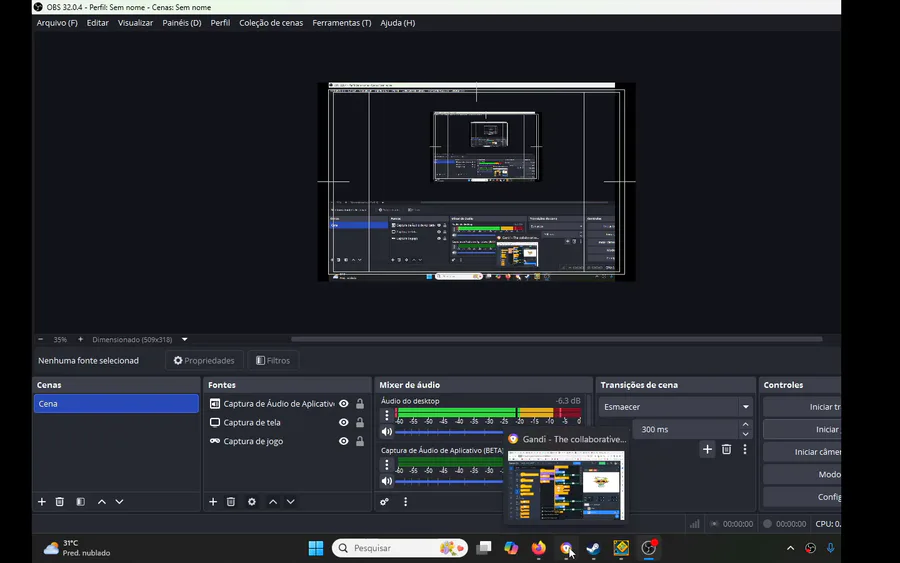Viewport: 900px width, 563px height.
Task: Move selected source down arrow in Fontes
Action: tap(291, 502)
